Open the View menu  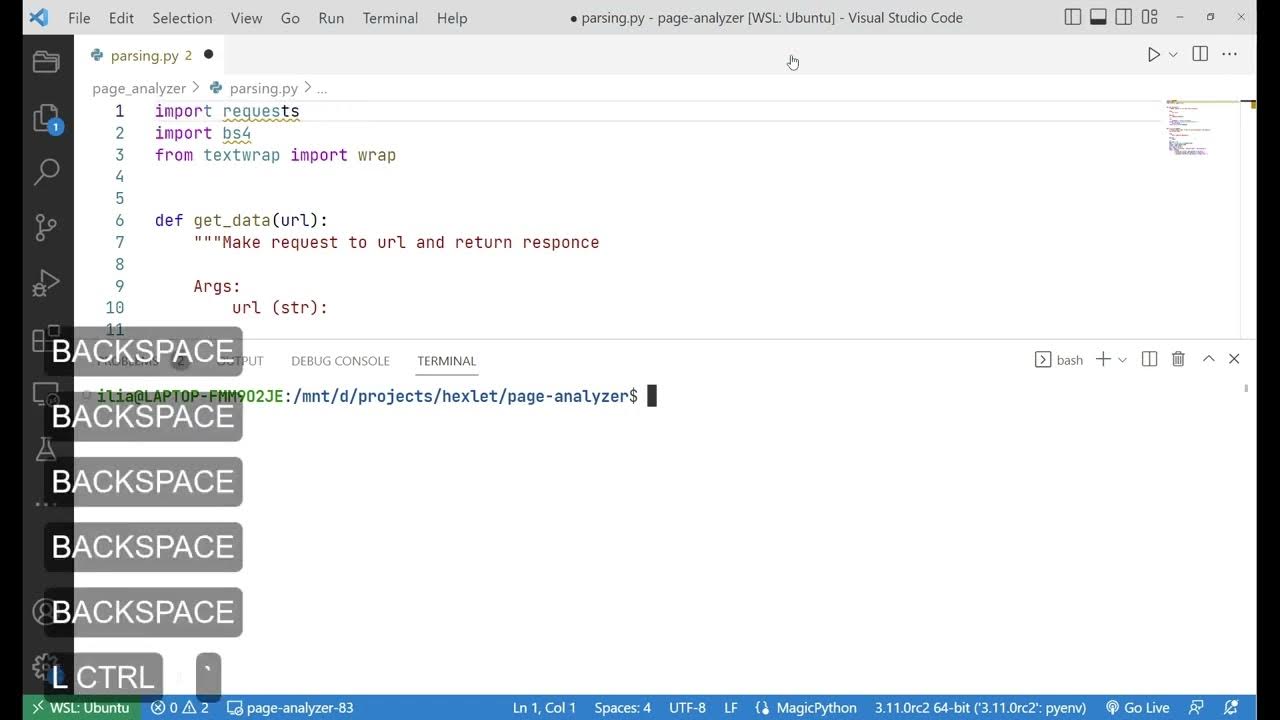246,18
